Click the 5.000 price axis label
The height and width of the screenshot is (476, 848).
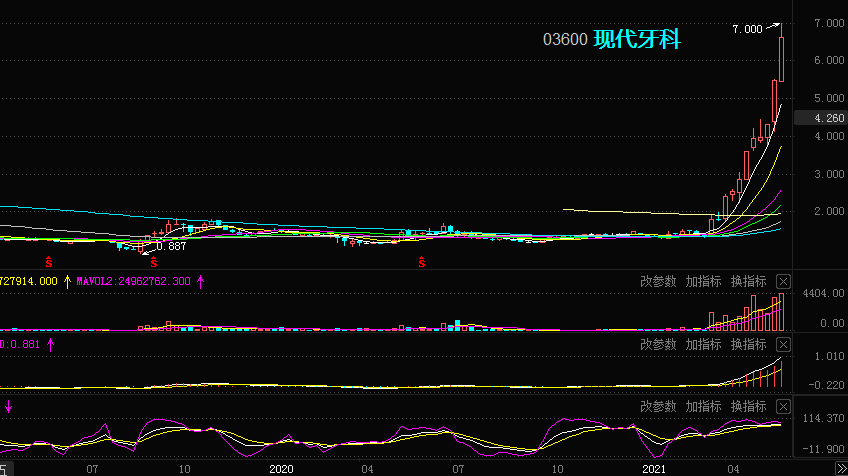[829, 98]
